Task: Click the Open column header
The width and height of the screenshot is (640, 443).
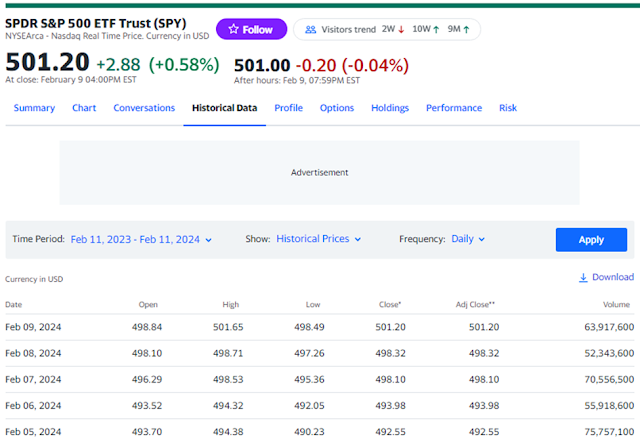Action: tap(148, 305)
